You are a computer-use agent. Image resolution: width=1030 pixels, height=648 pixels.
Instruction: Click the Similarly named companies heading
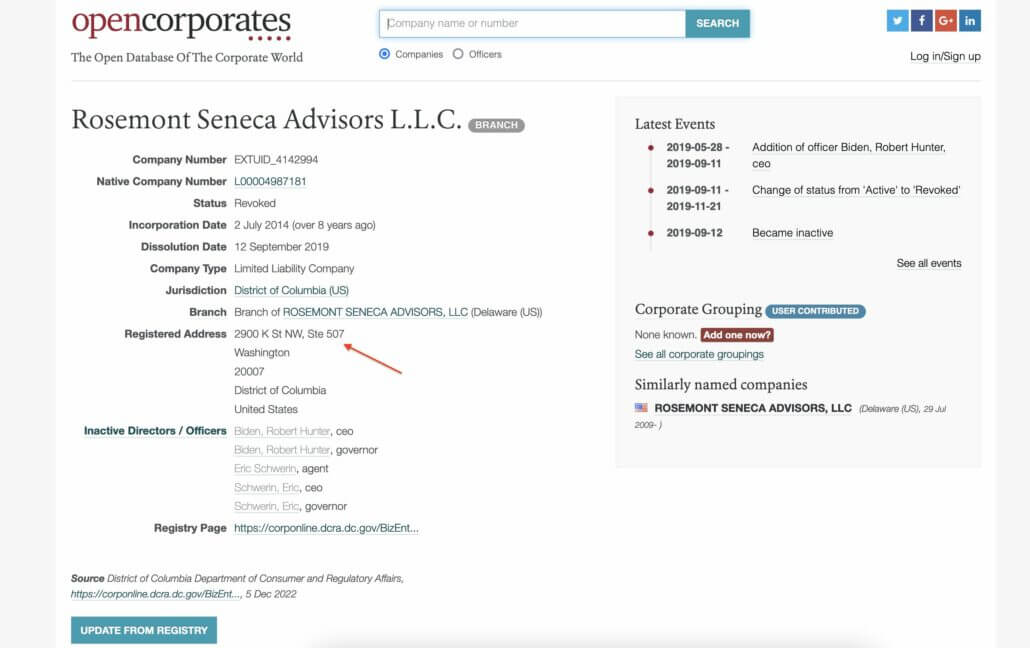[x=721, y=384]
